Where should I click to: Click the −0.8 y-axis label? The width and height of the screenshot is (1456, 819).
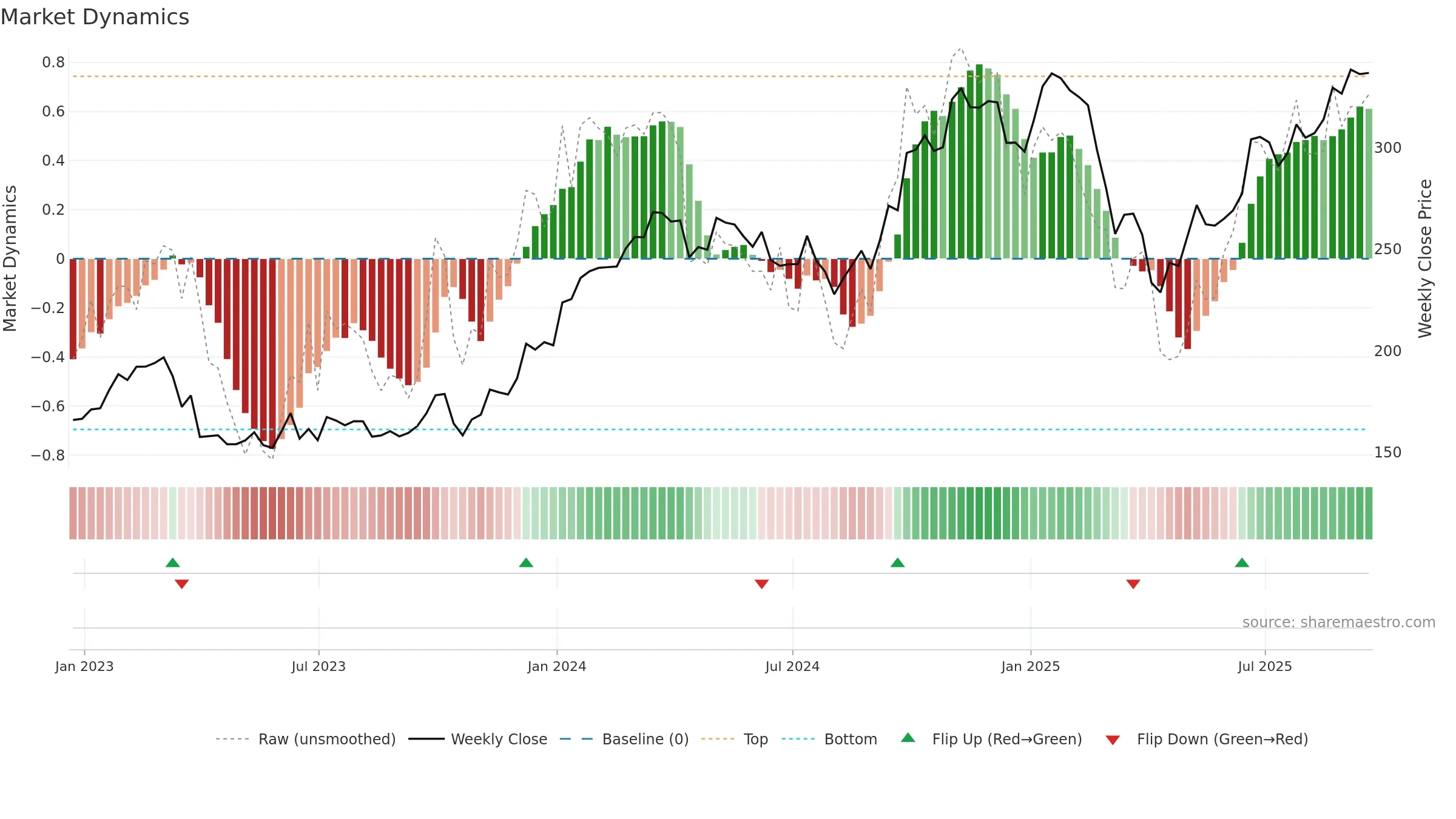48,455
